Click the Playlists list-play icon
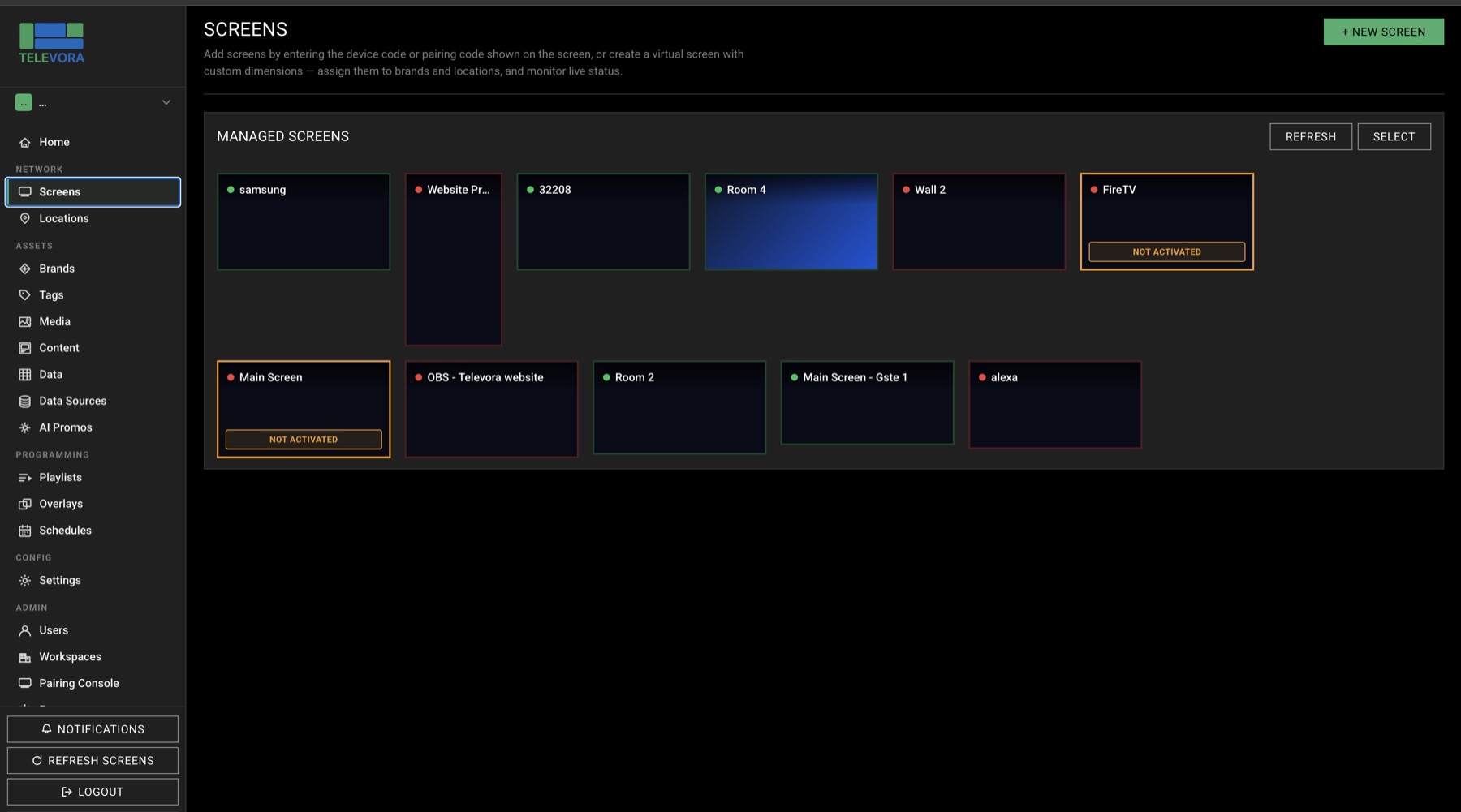Viewport: 1461px width, 812px height. (25, 478)
